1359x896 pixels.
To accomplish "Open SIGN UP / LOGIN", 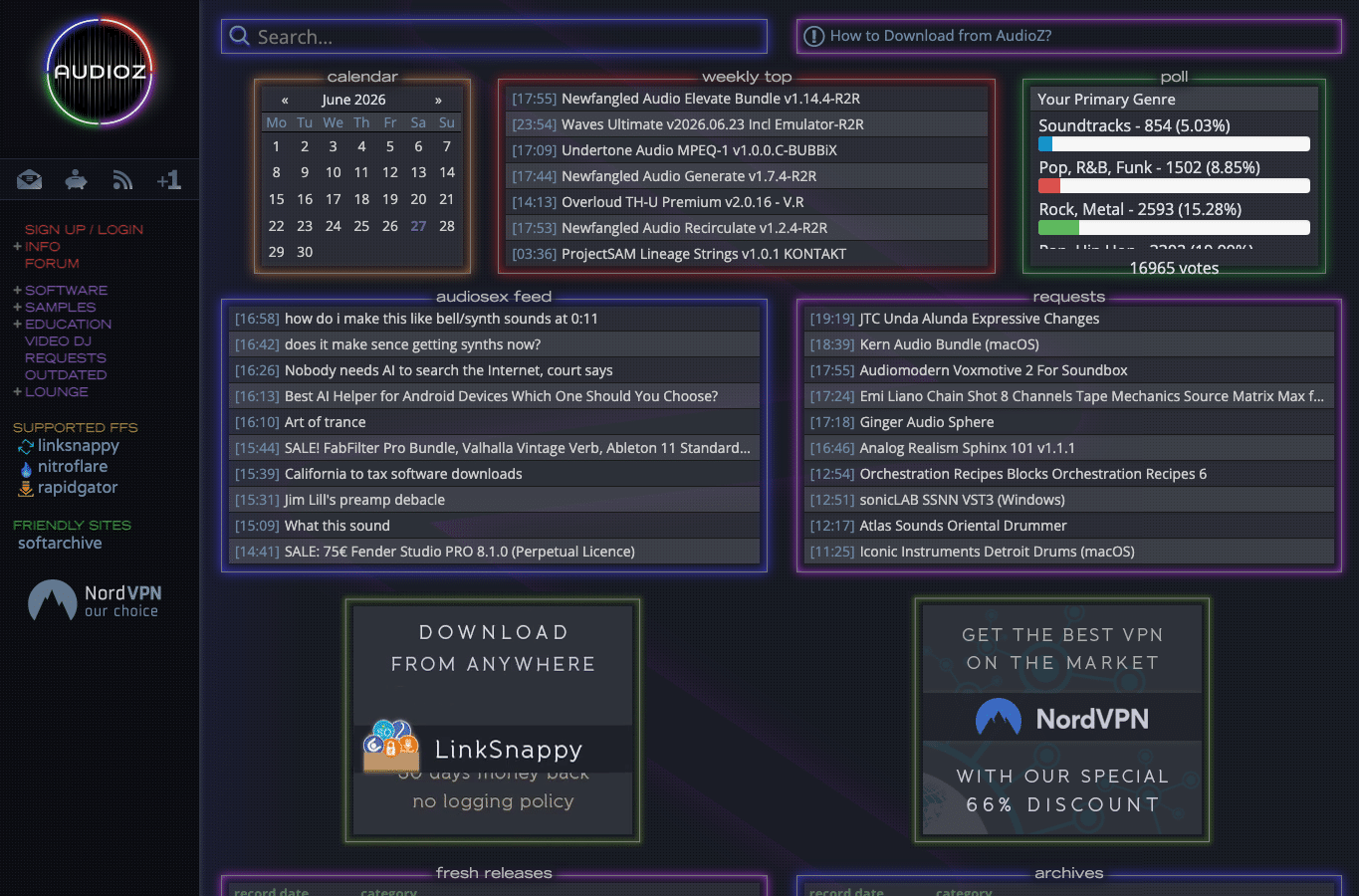I will [x=84, y=229].
